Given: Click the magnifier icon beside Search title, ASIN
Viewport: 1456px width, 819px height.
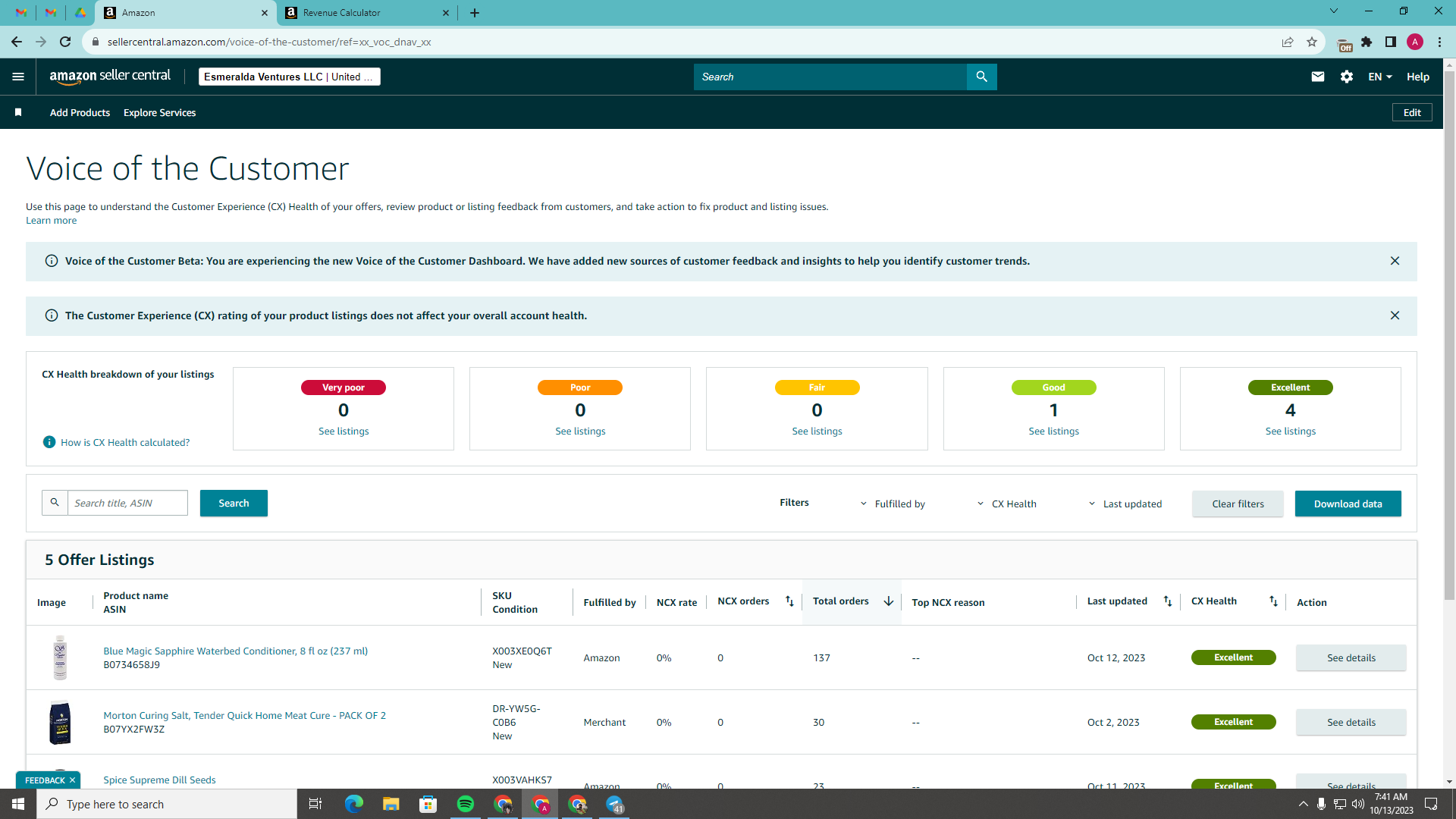Looking at the screenshot, I should tap(55, 503).
